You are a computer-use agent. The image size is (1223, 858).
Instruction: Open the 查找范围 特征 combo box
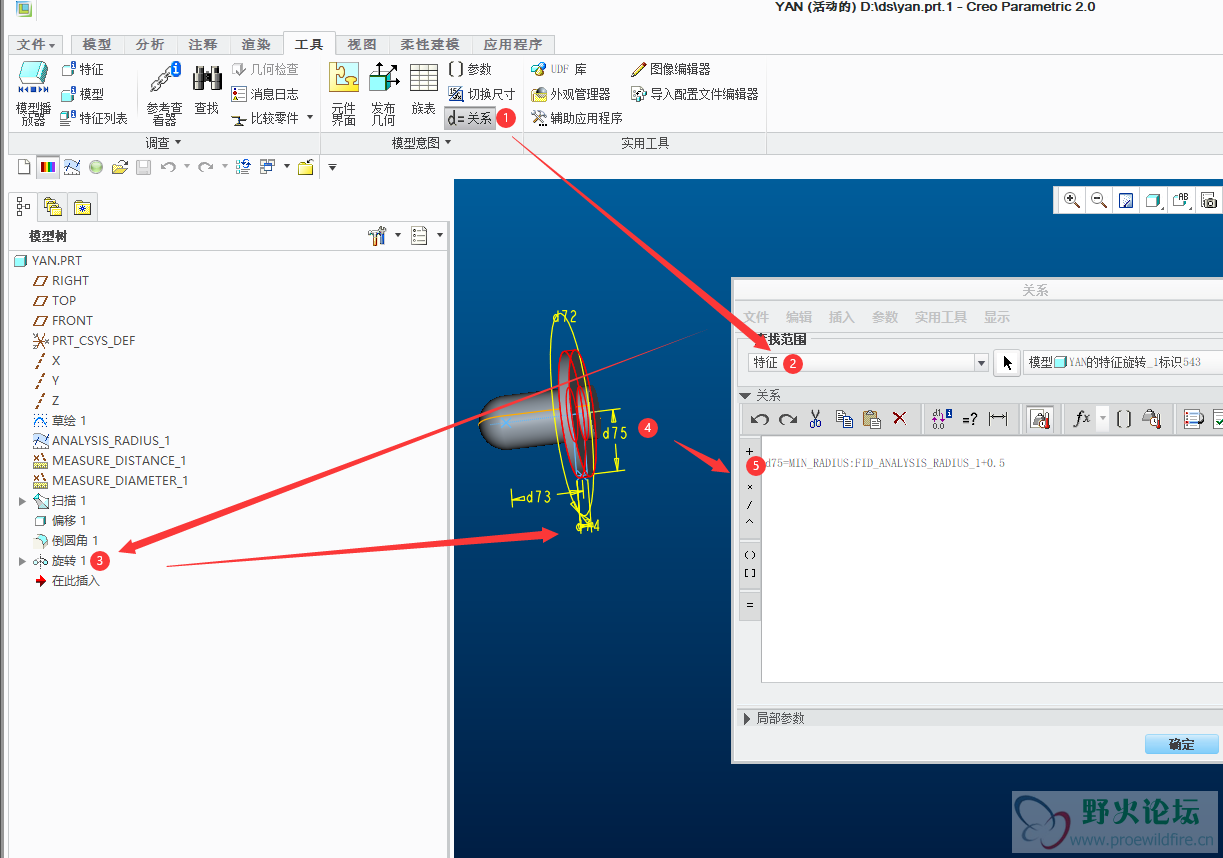(869, 363)
